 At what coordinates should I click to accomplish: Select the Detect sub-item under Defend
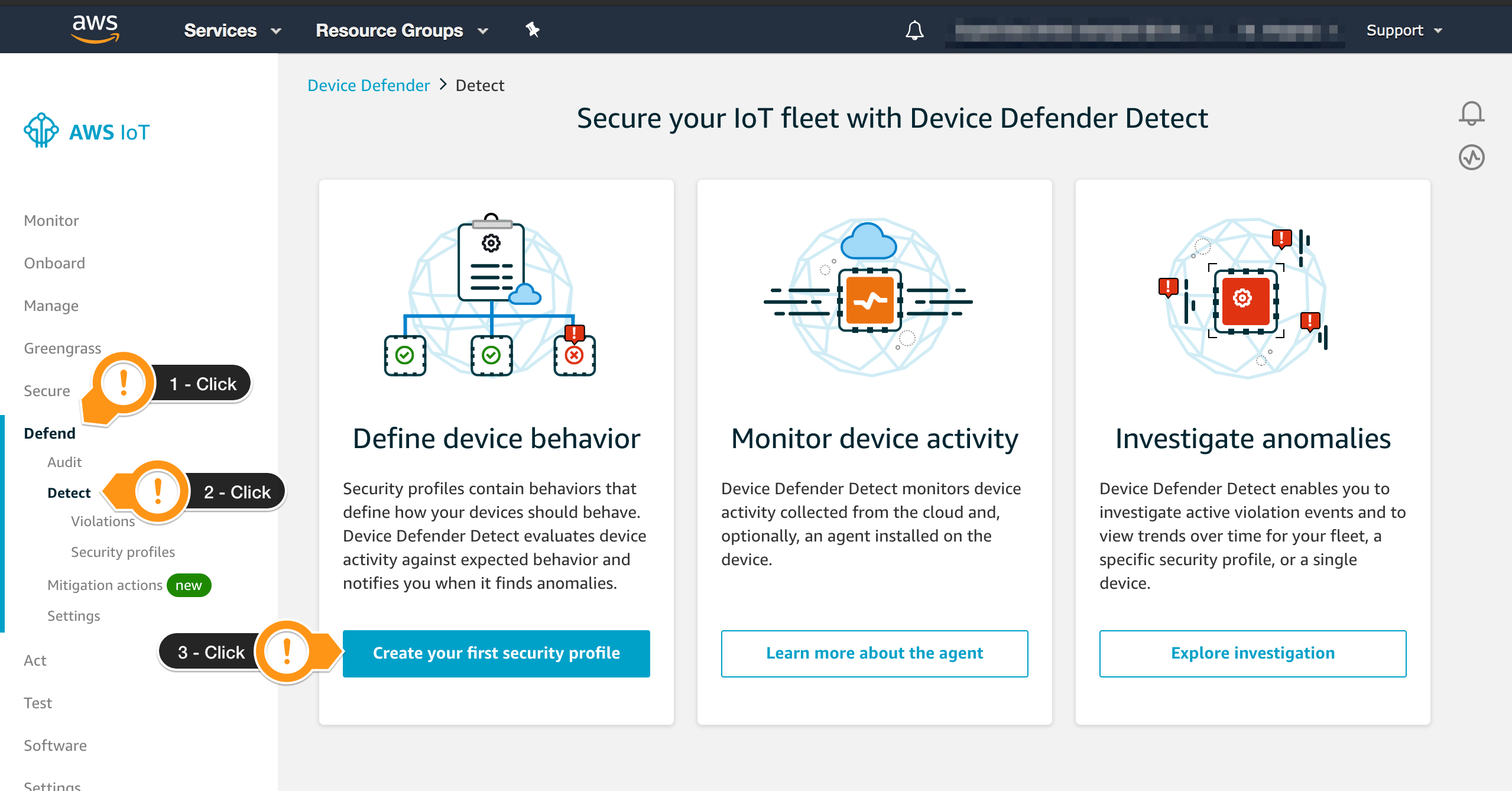69,493
